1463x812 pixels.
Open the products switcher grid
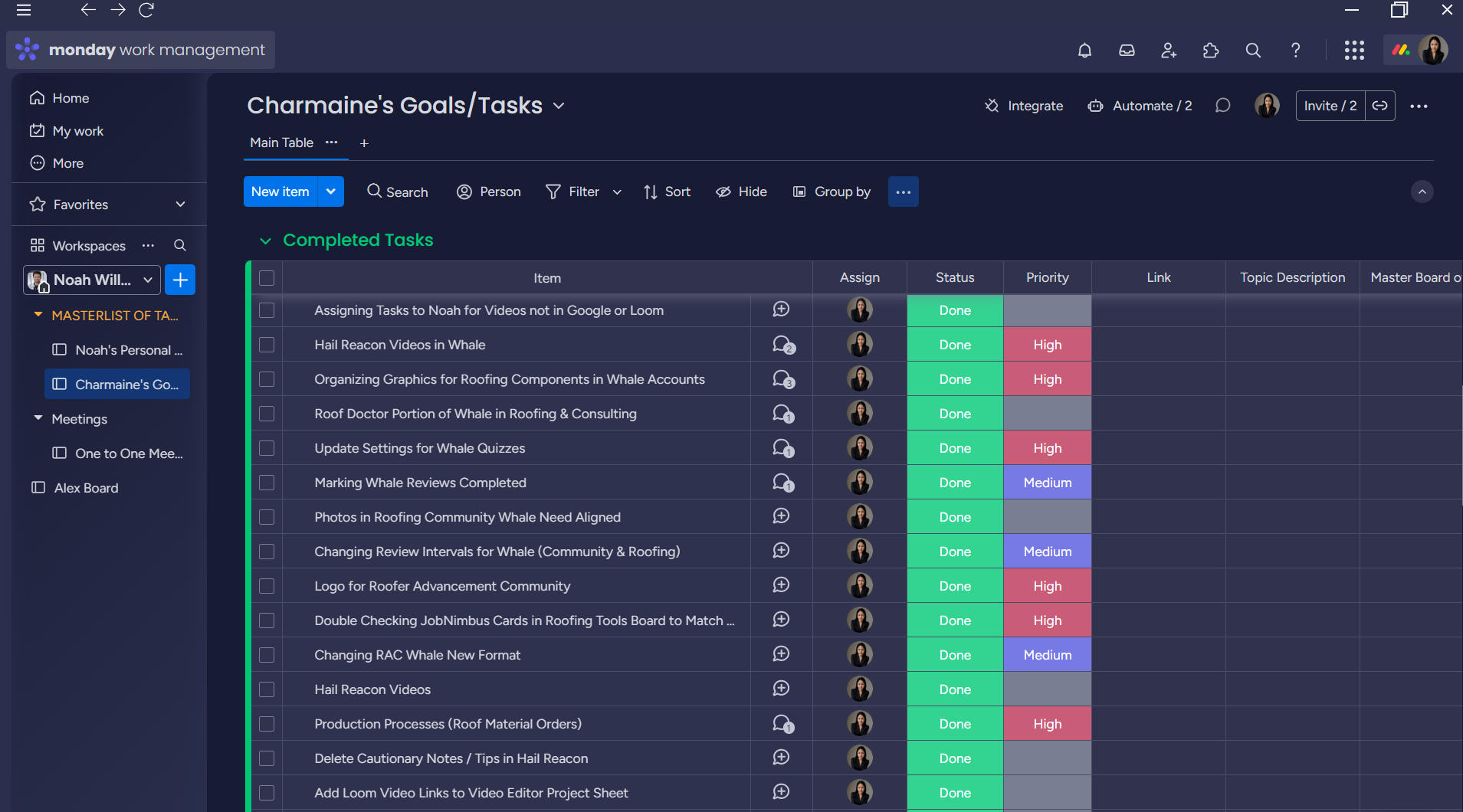[1354, 51]
